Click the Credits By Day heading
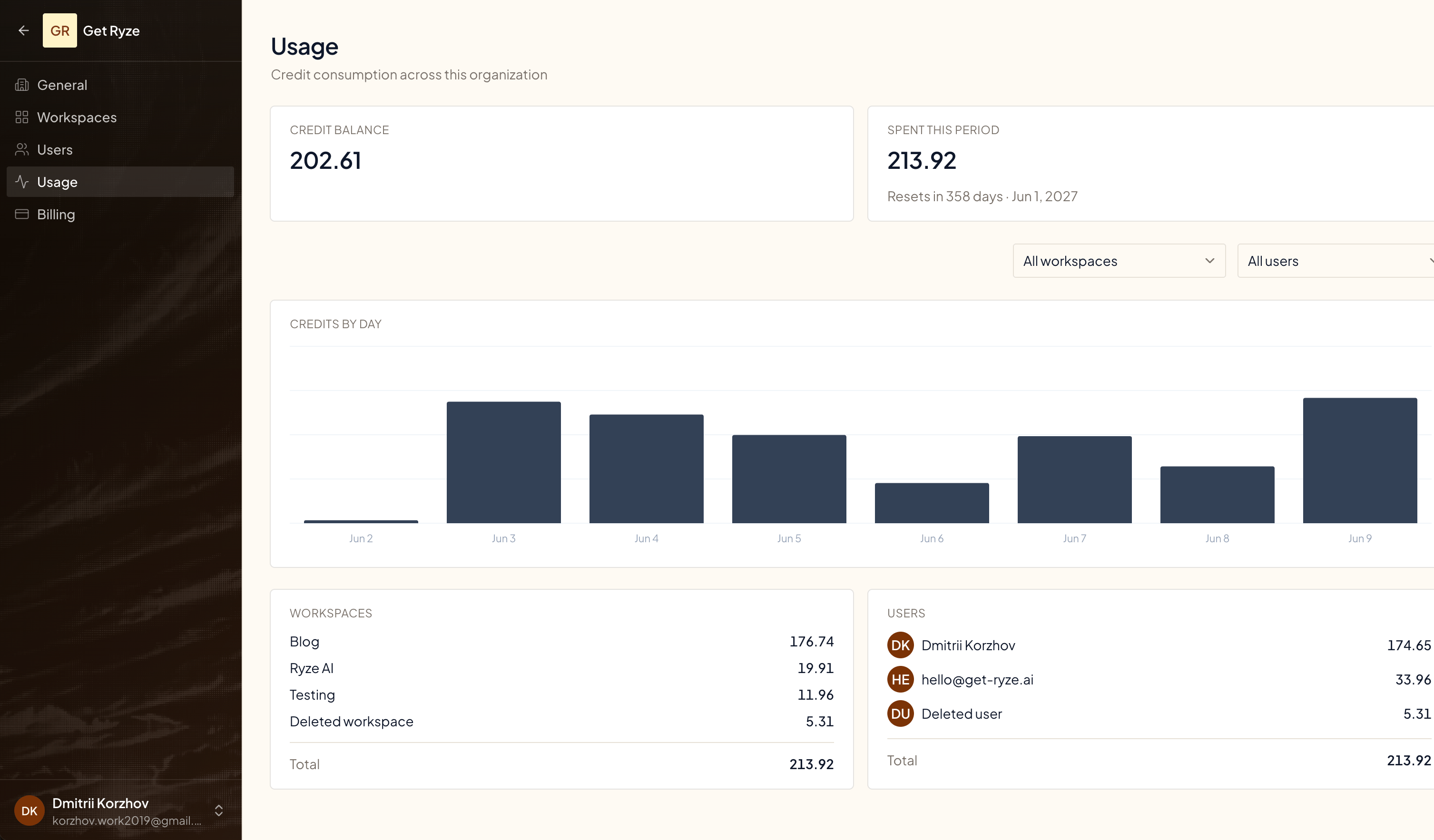Viewport: 1434px width, 840px height. pyautogui.click(x=336, y=324)
